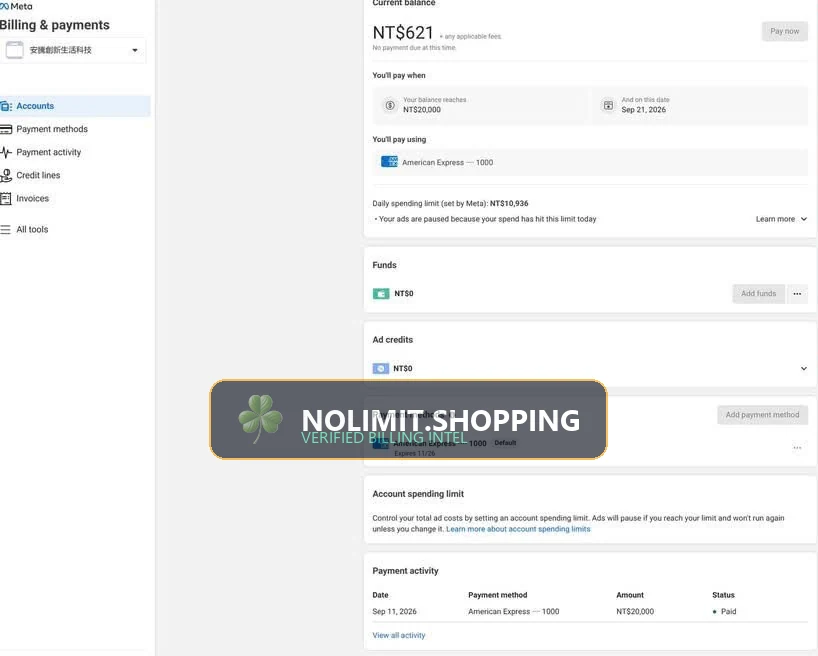The width and height of the screenshot is (818, 656).
Task: Open Payment methods in the sidebar
Action: 52,129
